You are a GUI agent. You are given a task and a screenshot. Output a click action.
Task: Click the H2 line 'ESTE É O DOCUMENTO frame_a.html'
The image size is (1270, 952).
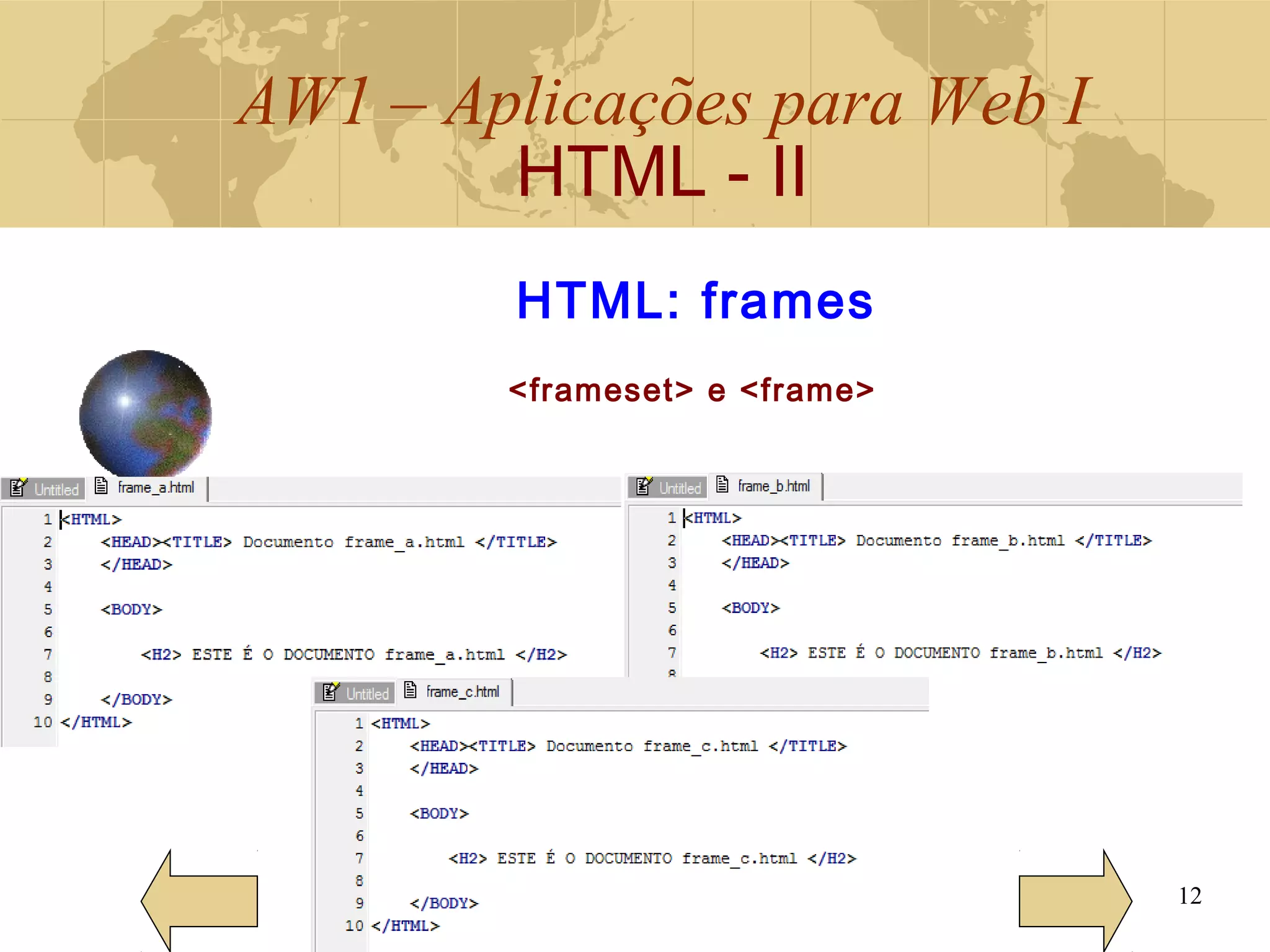click(353, 654)
